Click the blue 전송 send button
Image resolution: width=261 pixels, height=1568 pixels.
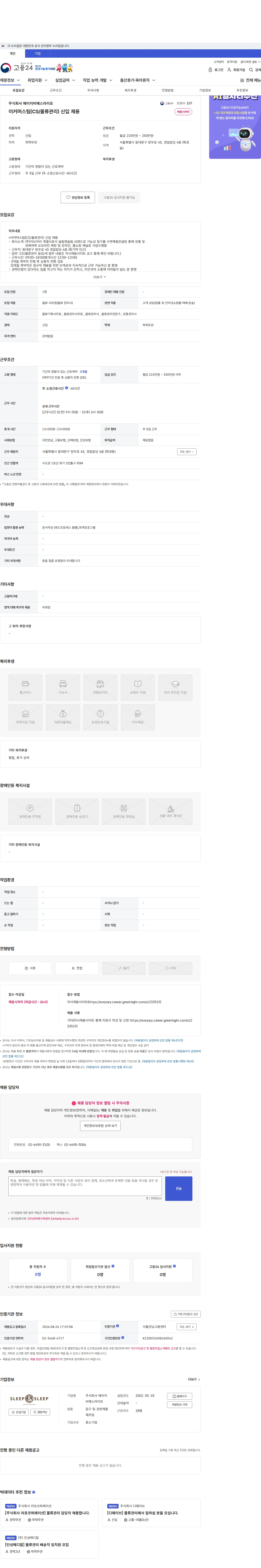179,1188
